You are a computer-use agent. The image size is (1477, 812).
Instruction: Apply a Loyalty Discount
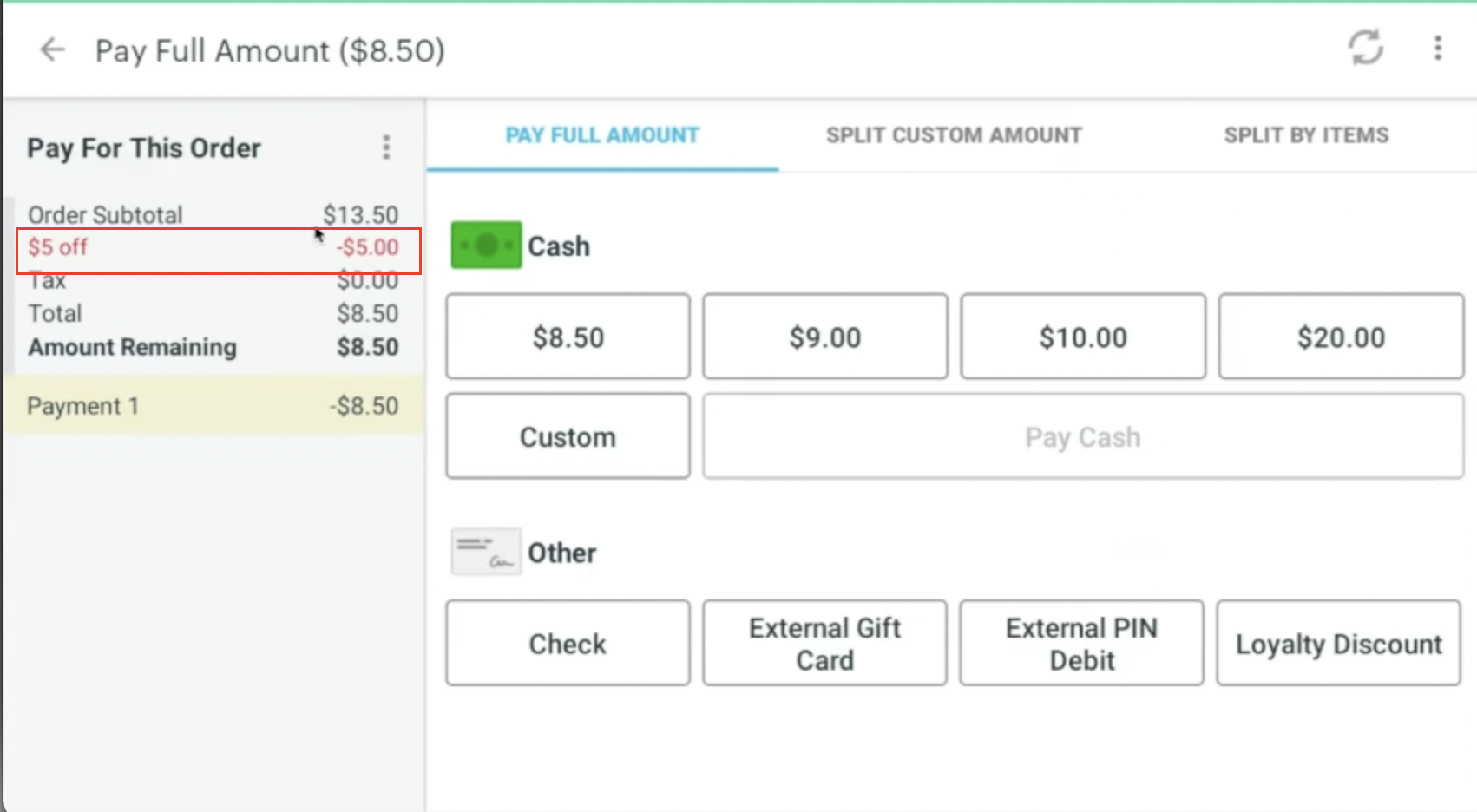[1338, 644]
